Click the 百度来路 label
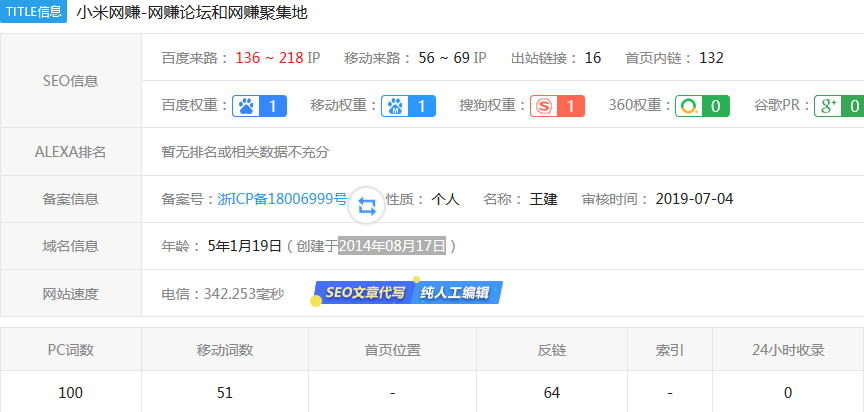Screen dimensions: 864x412 (x=195, y=58)
